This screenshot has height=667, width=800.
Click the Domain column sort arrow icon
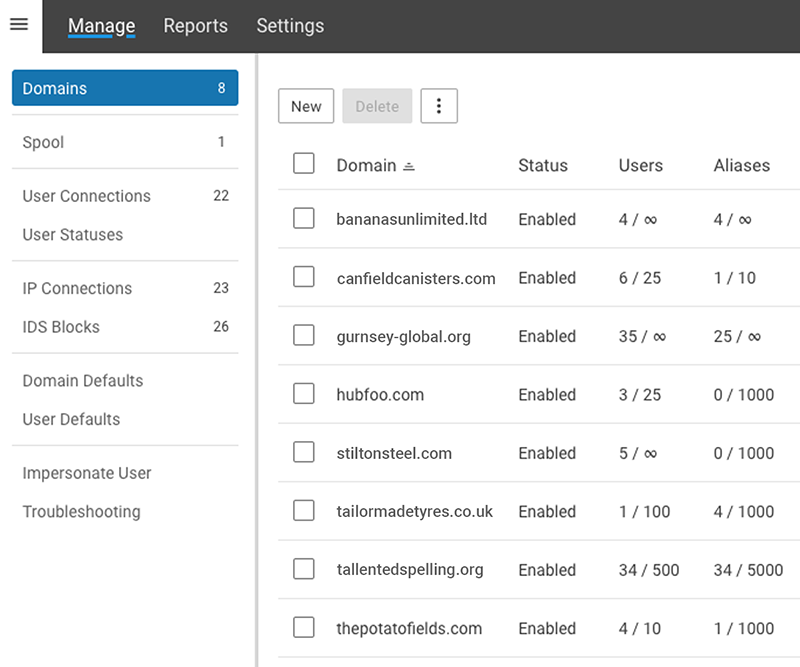click(x=409, y=166)
